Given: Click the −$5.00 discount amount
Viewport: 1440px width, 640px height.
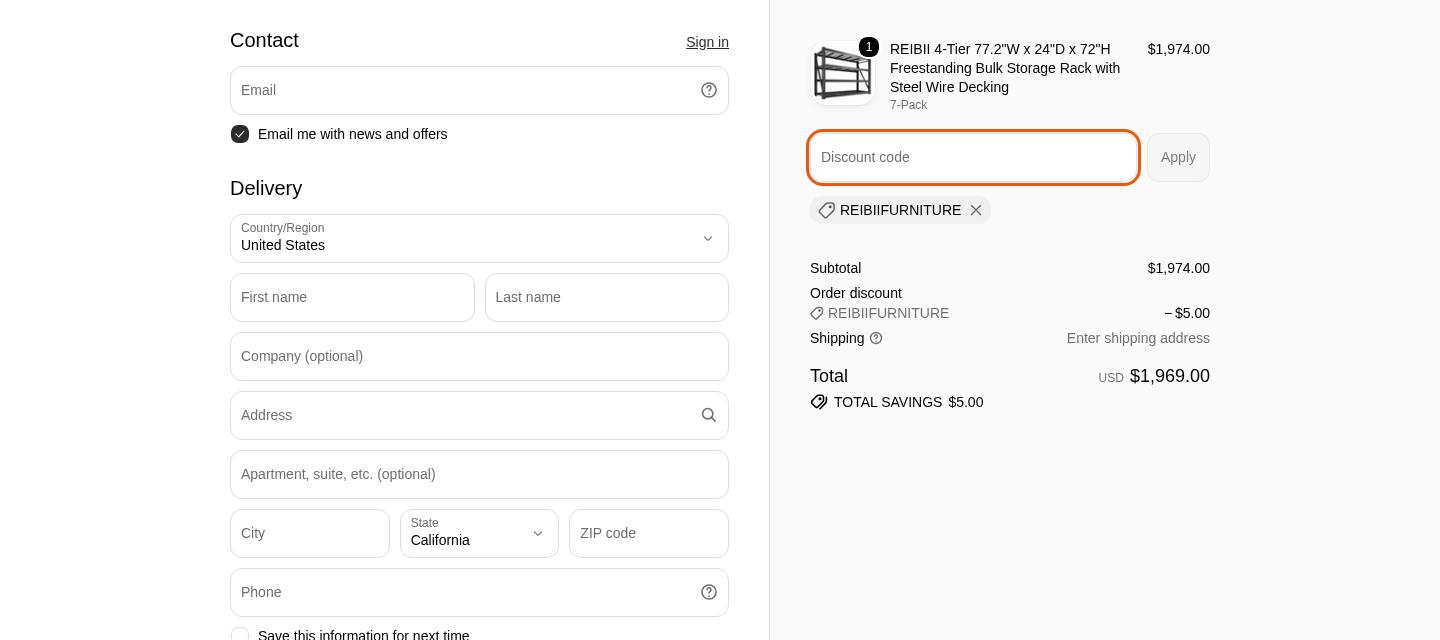Looking at the screenshot, I should coord(1186,313).
